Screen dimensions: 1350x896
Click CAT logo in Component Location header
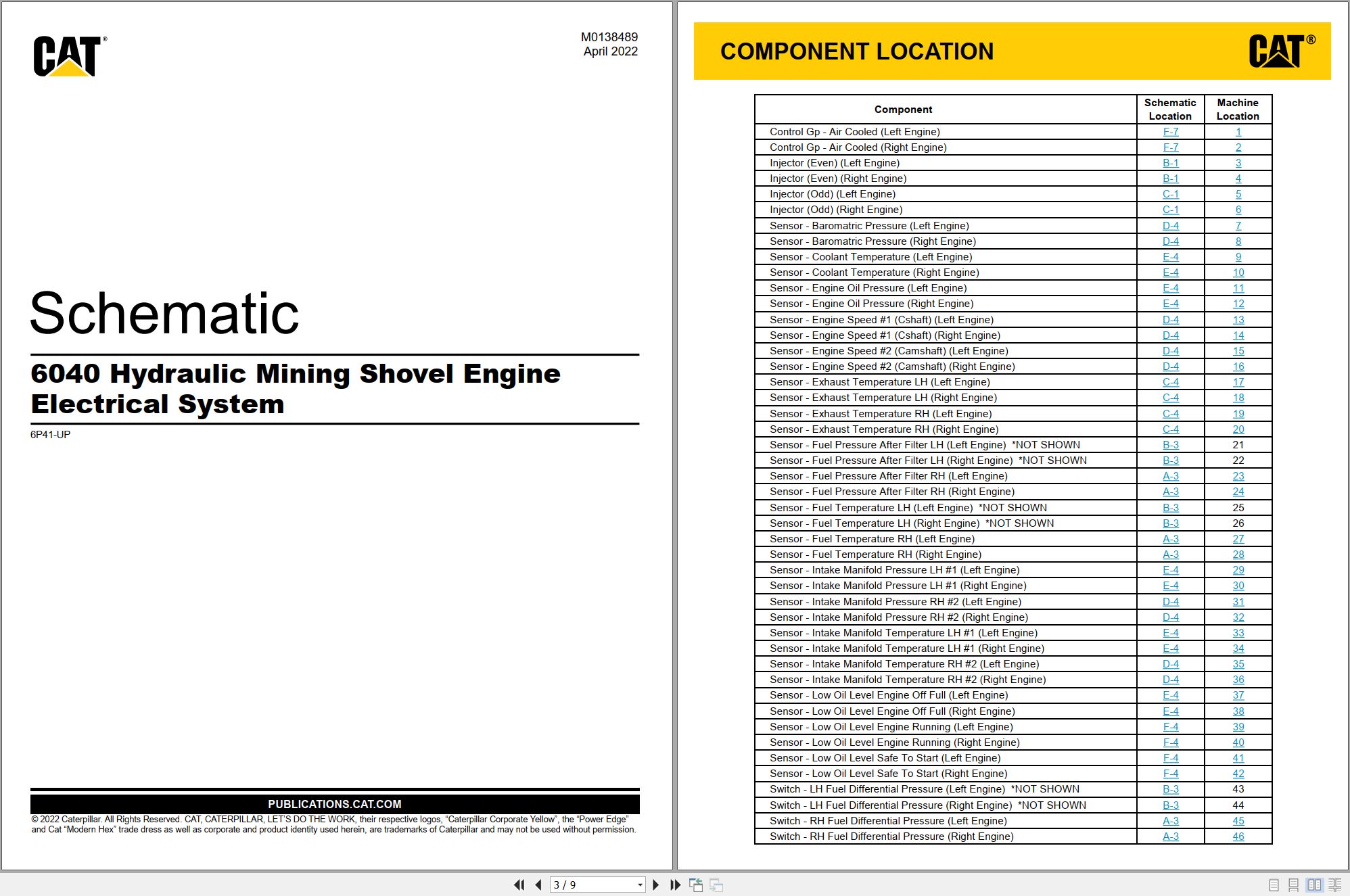coord(1282,51)
